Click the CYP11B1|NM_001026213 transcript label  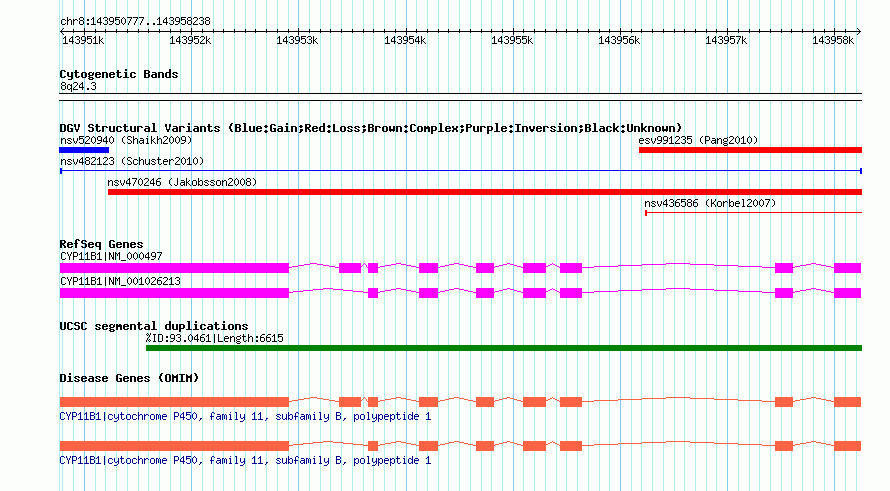pyautogui.click(x=120, y=281)
